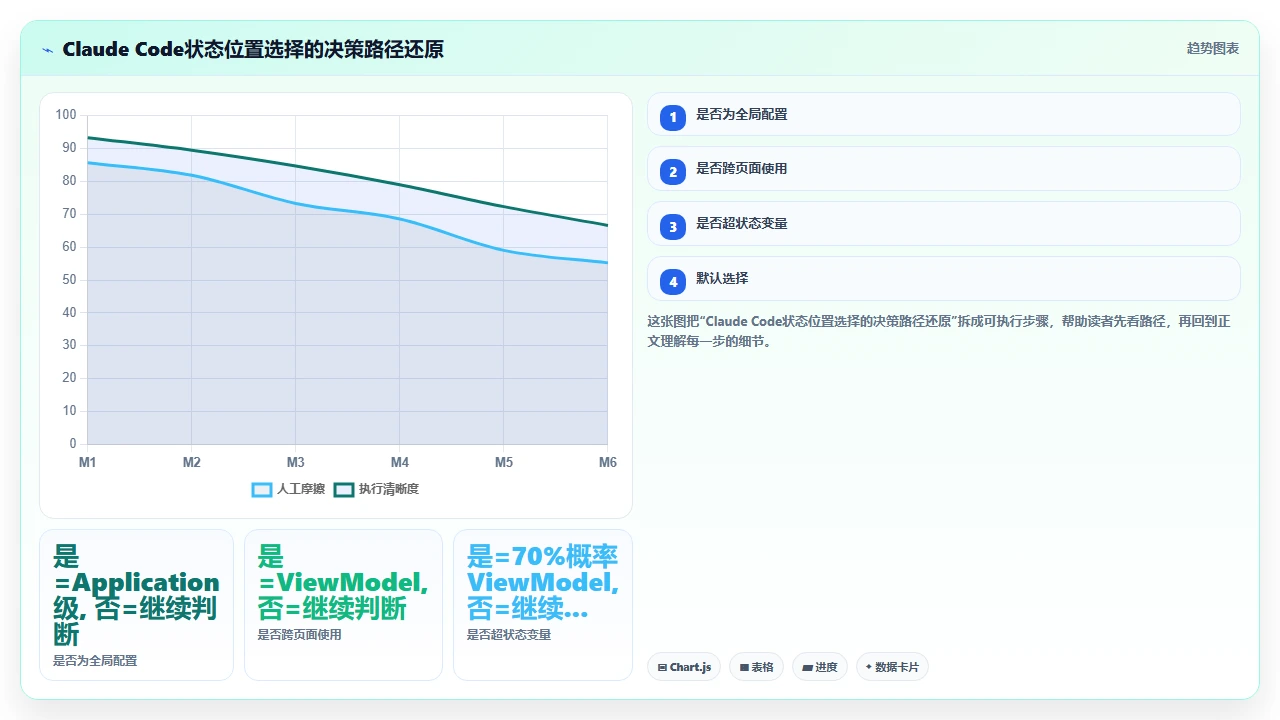This screenshot has width=1280, height=720.
Task: Click the 100 y-axis value
Action: point(66,115)
